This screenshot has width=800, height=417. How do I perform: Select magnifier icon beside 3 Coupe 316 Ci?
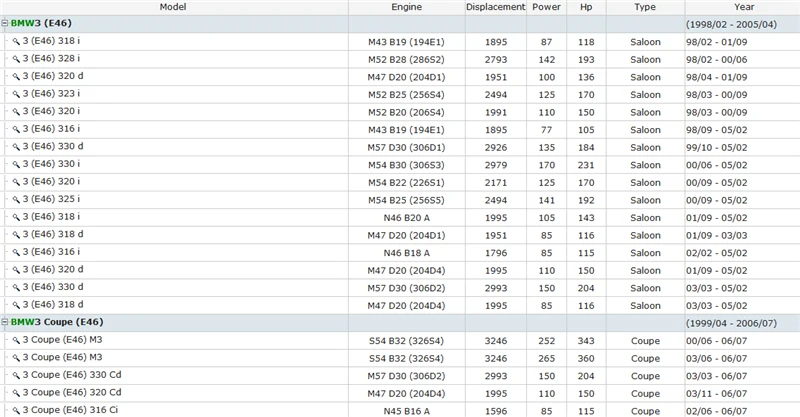click(x=16, y=411)
